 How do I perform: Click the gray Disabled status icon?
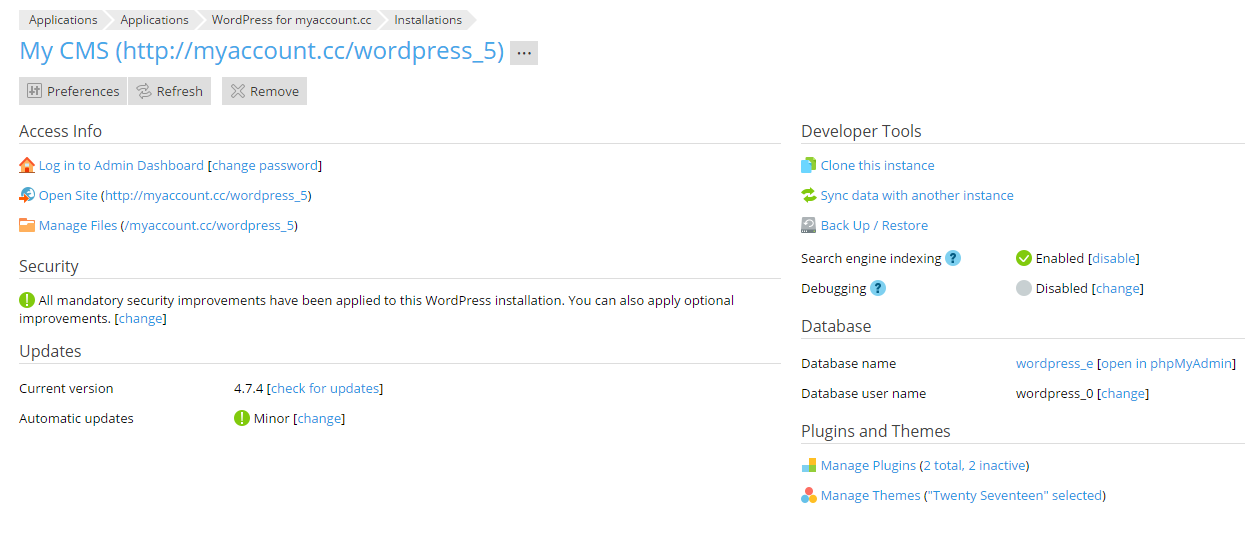(1024, 288)
